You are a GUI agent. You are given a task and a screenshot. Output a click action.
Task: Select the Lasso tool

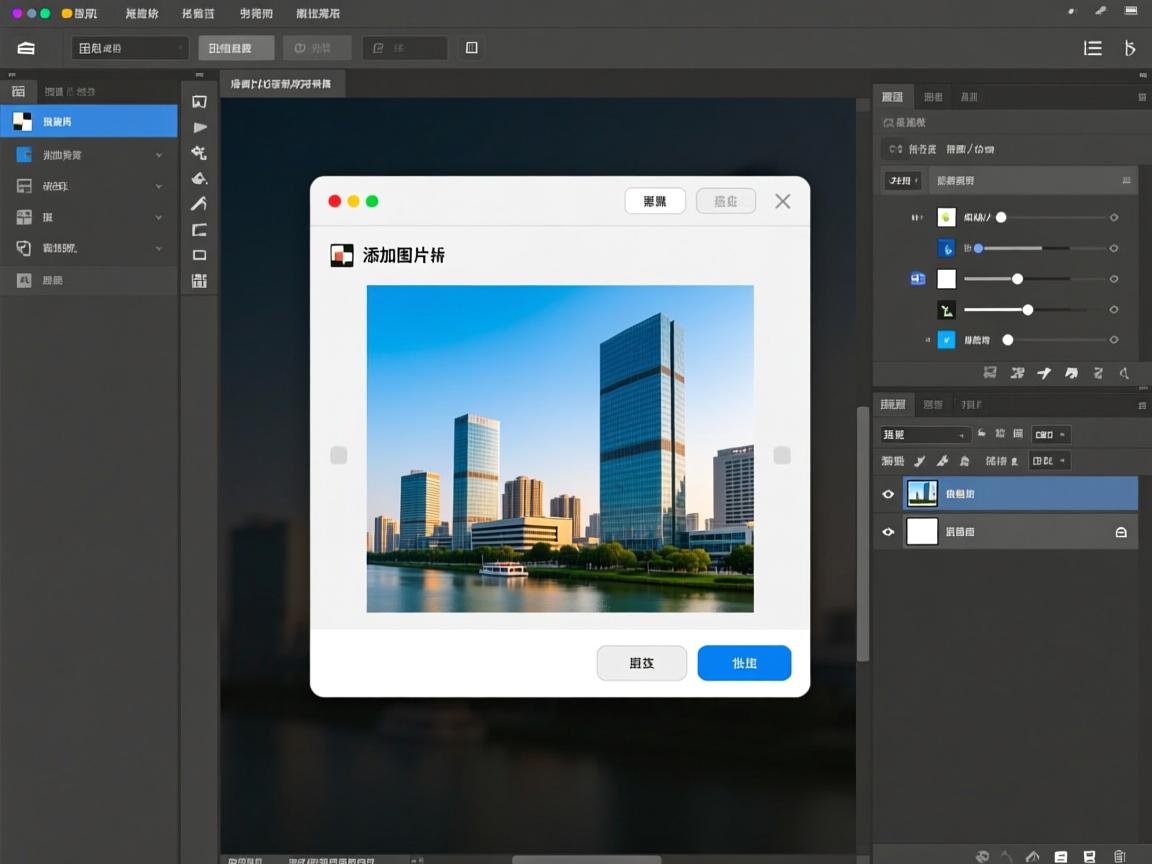pyautogui.click(x=199, y=152)
